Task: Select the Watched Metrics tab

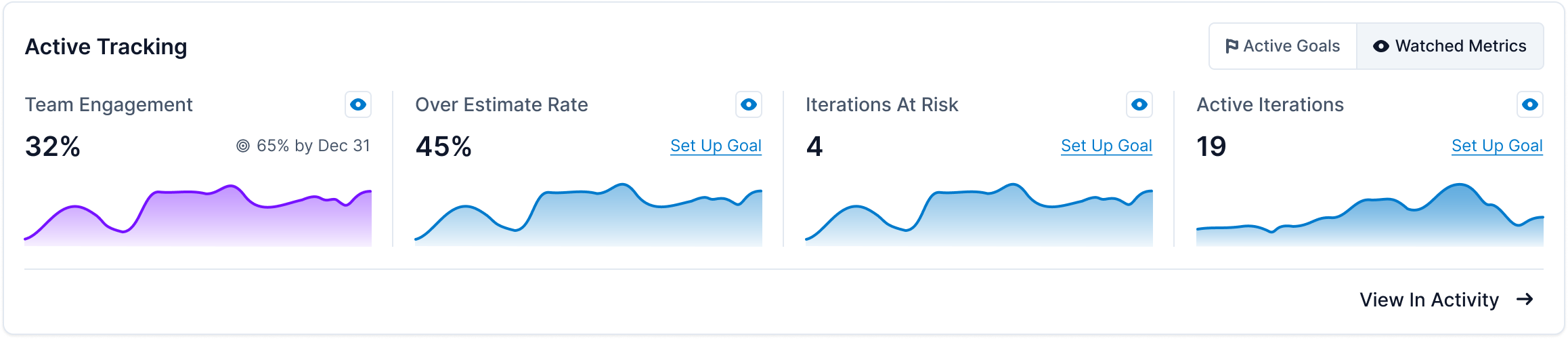Action: [1450, 46]
